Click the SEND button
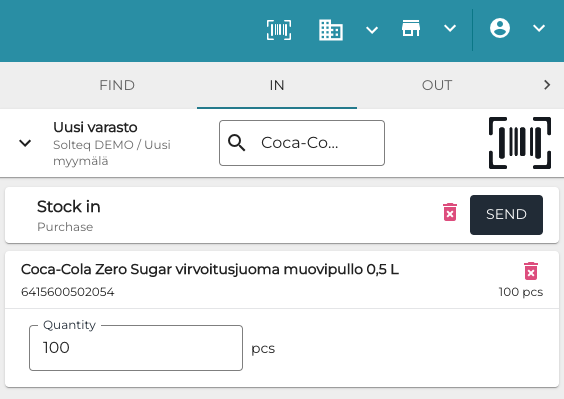Viewport: 564px width, 399px height. pyautogui.click(x=506, y=215)
